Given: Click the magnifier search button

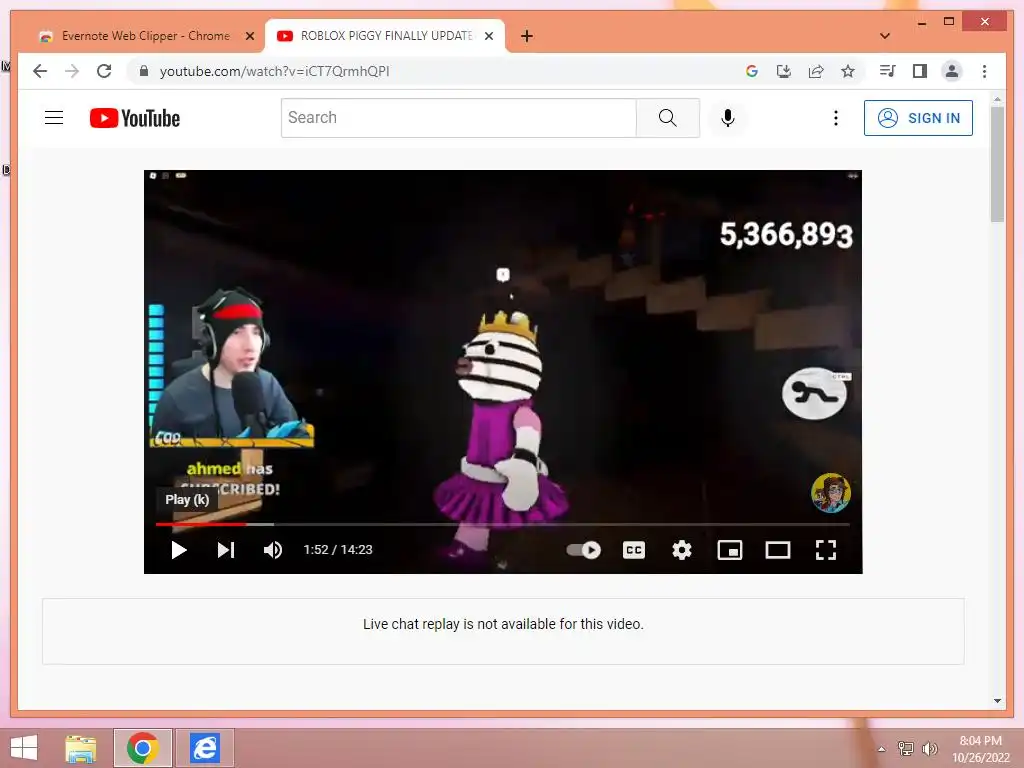Looking at the screenshot, I should coord(667,118).
